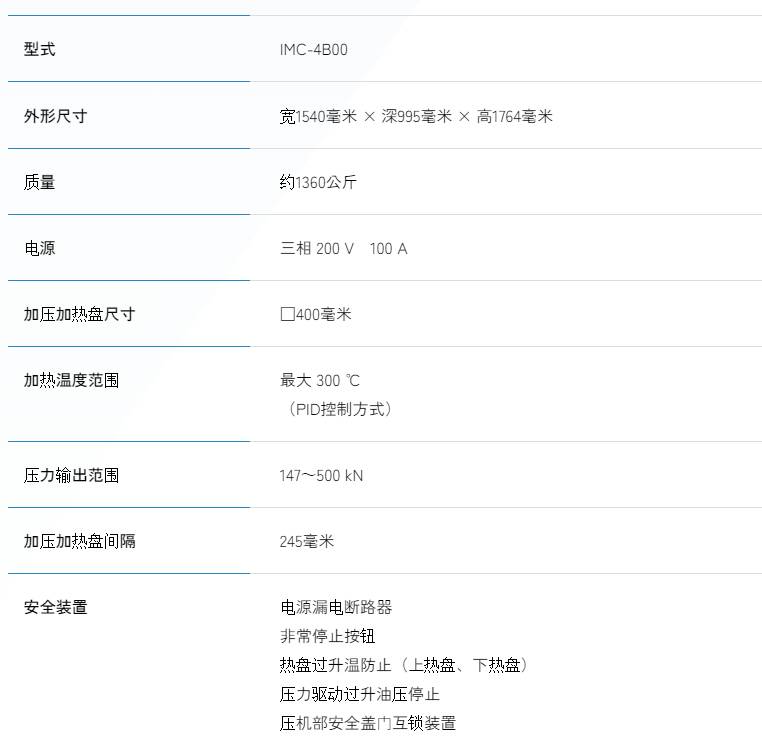
Task: Select the power value 三相 200 V 100 A
Action: 344,248
